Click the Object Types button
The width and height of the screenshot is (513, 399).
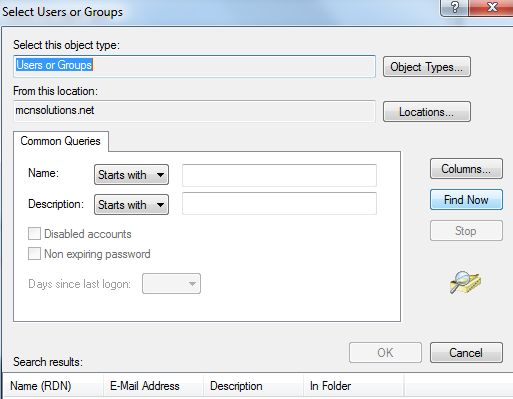tap(427, 67)
